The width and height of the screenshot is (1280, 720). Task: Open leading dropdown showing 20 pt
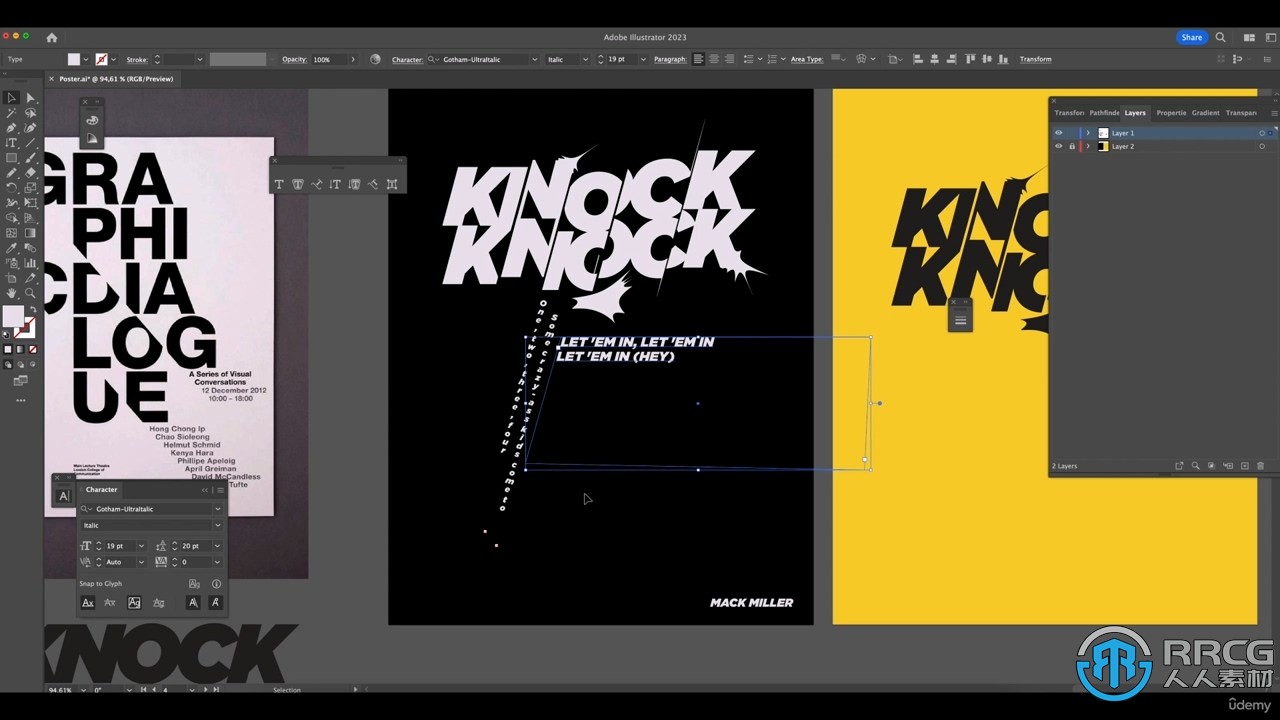click(217, 546)
